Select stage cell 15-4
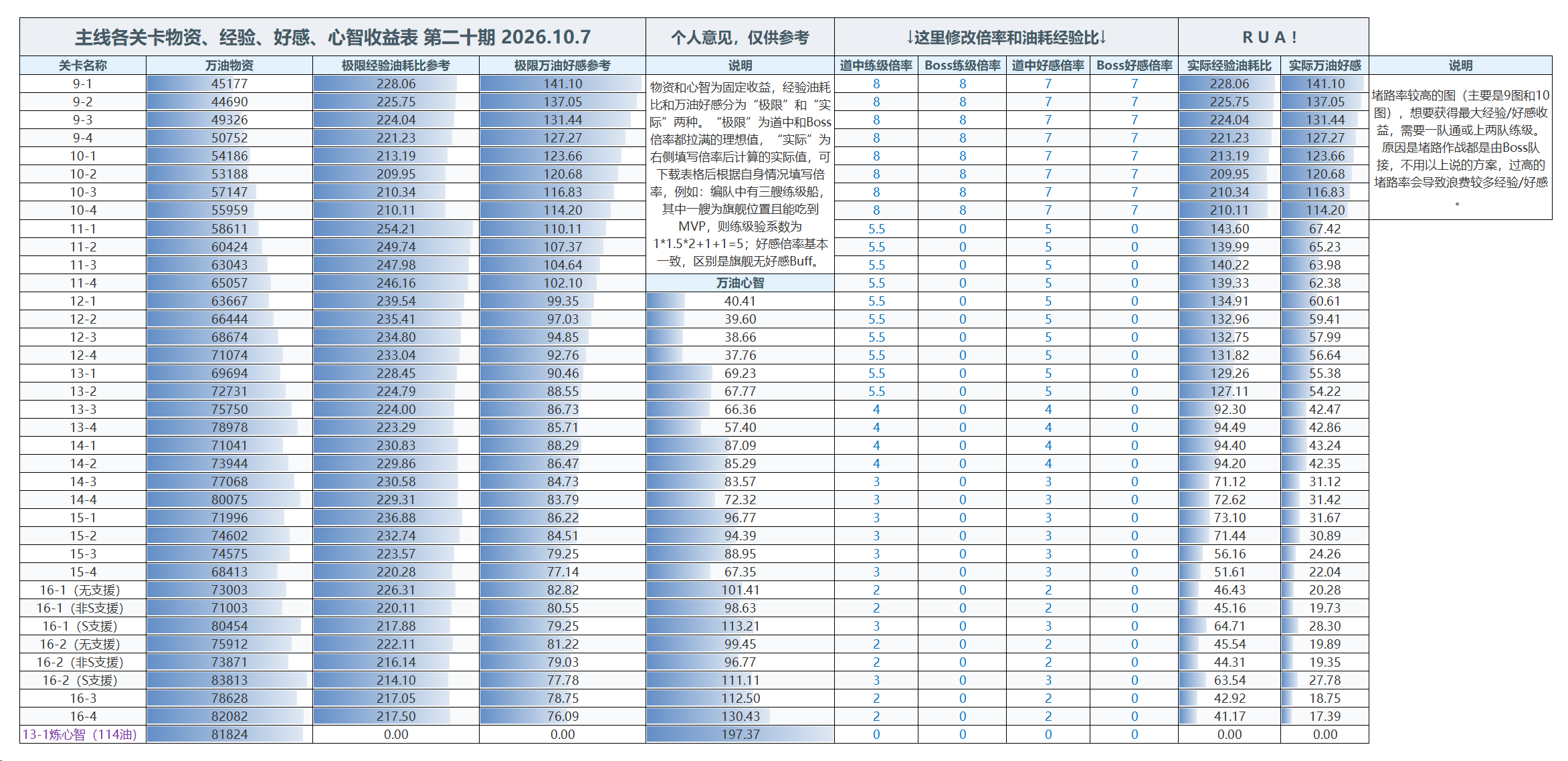Image resolution: width=1568 pixels, height=761 pixels. tap(83, 572)
